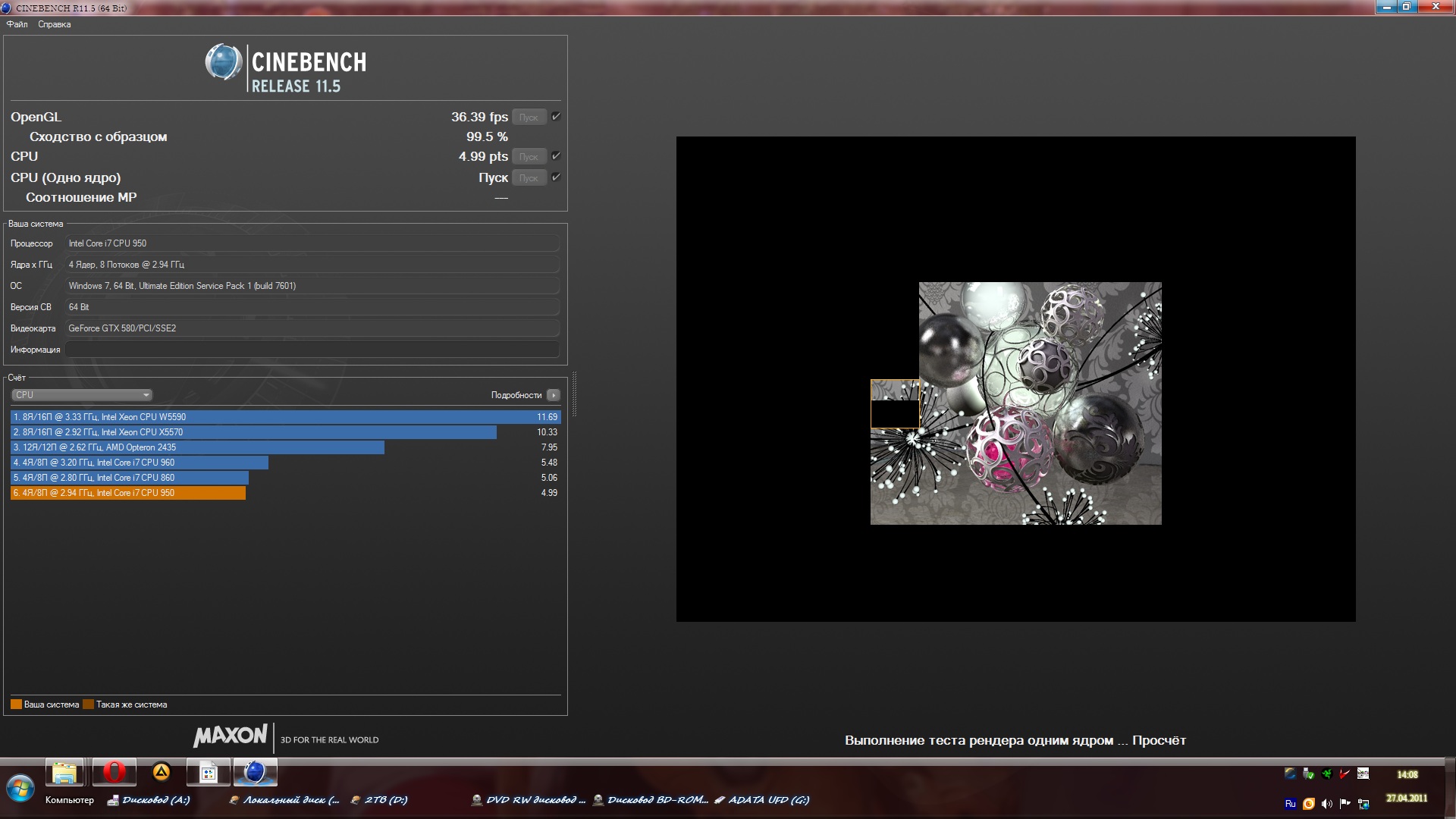Expand the Подробности details arrow

tap(554, 395)
